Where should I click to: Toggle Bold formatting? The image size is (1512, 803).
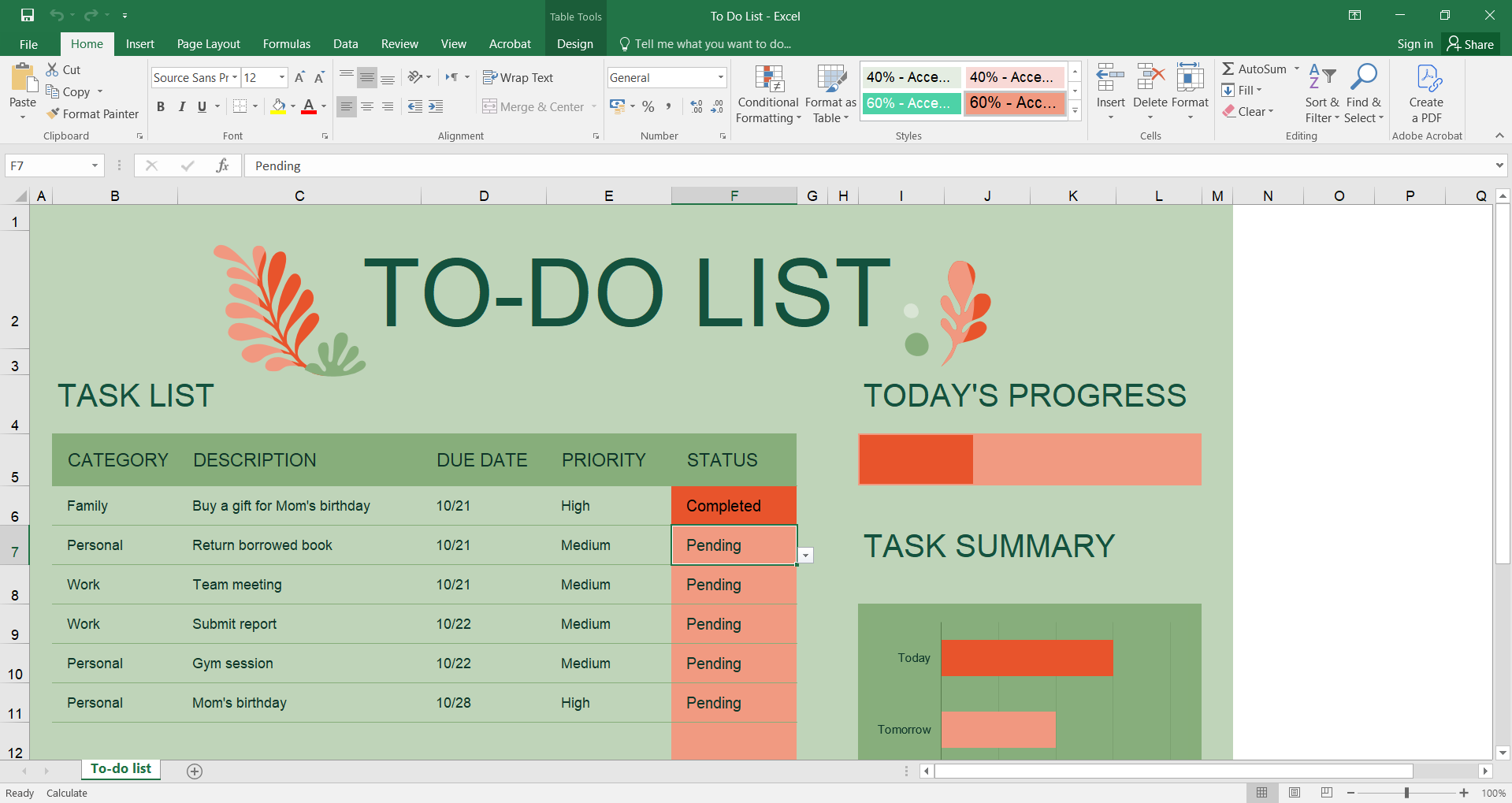click(161, 107)
